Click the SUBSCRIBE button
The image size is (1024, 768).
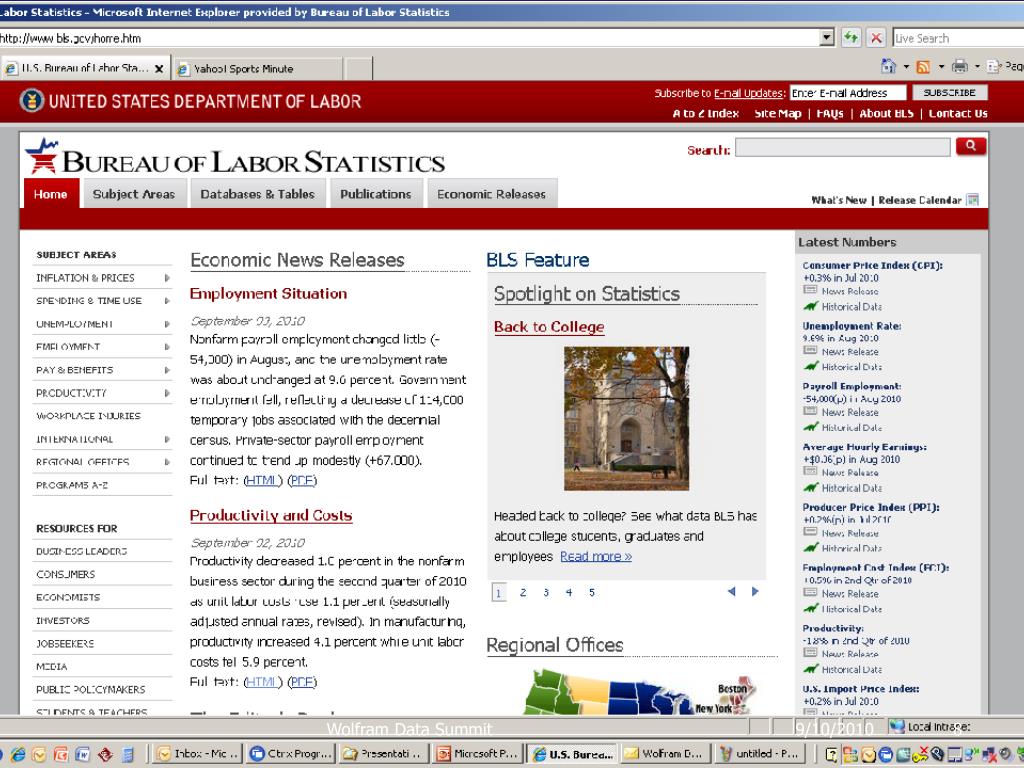tap(950, 93)
